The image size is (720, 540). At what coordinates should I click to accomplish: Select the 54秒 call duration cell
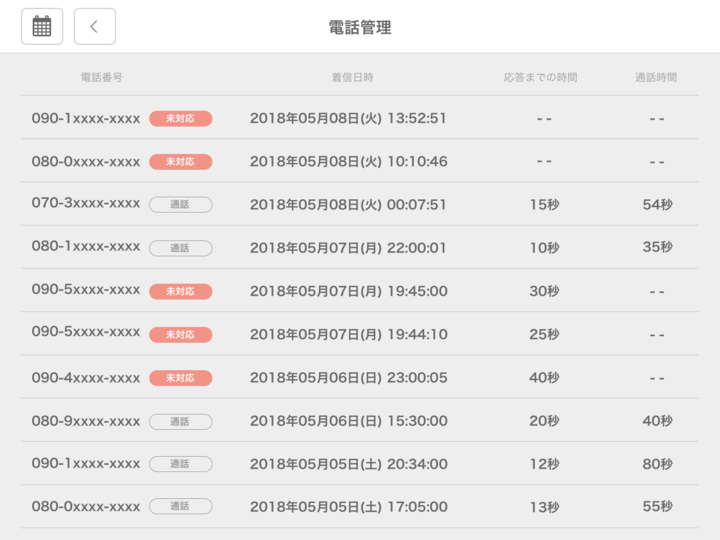point(657,205)
